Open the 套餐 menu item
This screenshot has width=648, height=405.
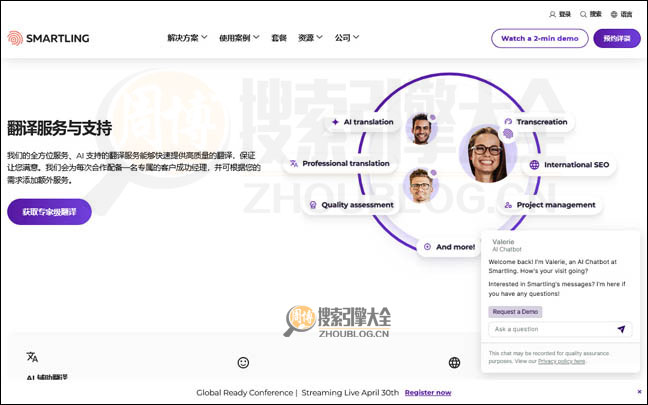click(279, 38)
